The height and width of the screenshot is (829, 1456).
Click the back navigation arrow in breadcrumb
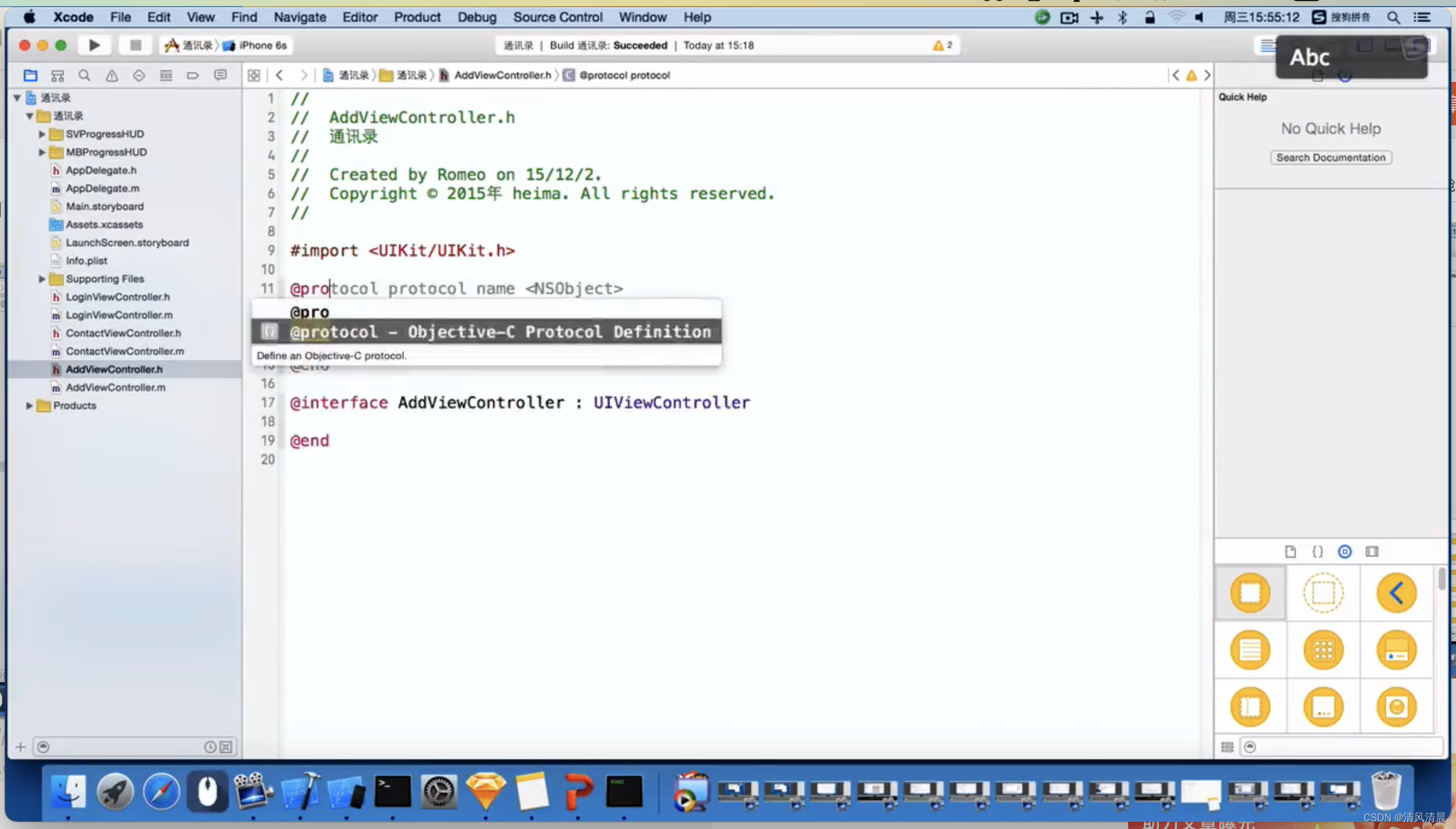pyautogui.click(x=280, y=75)
